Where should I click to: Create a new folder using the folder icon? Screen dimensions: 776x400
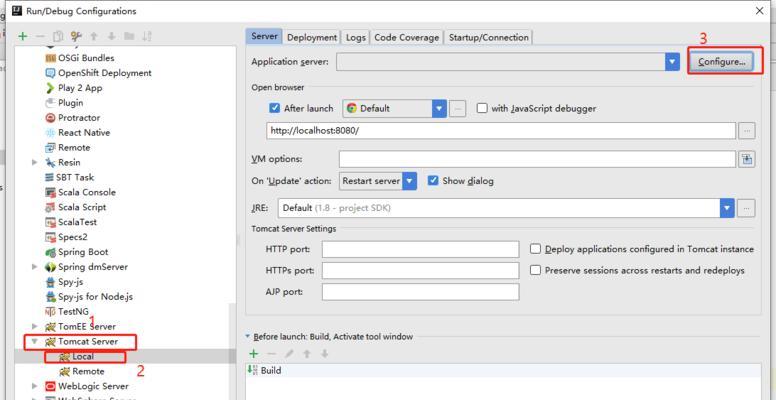tap(129, 36)
